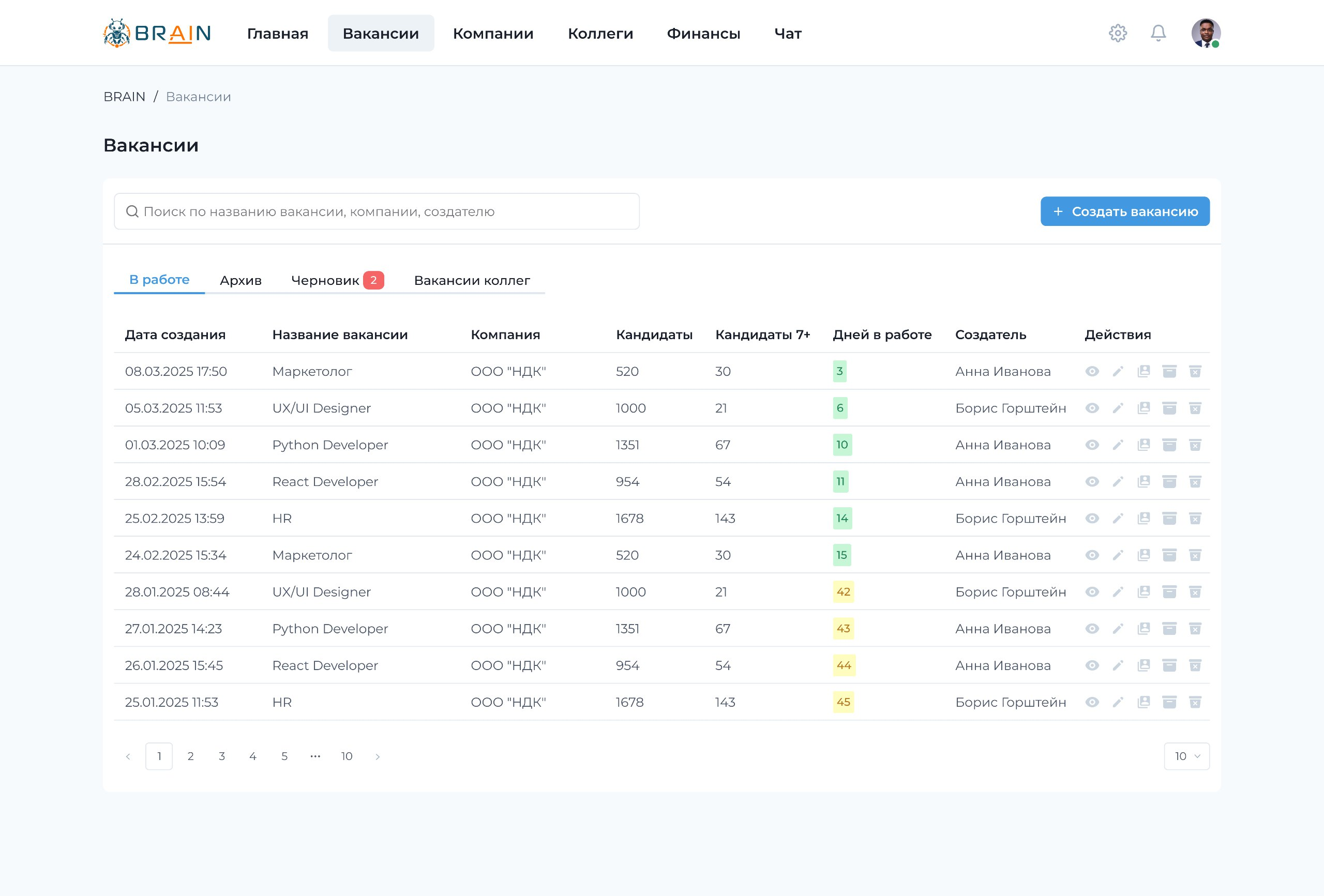View the 25.02.2025 HR vacancy (eye icon)
Screen dimensions: 1324x896
[1092, 519]
